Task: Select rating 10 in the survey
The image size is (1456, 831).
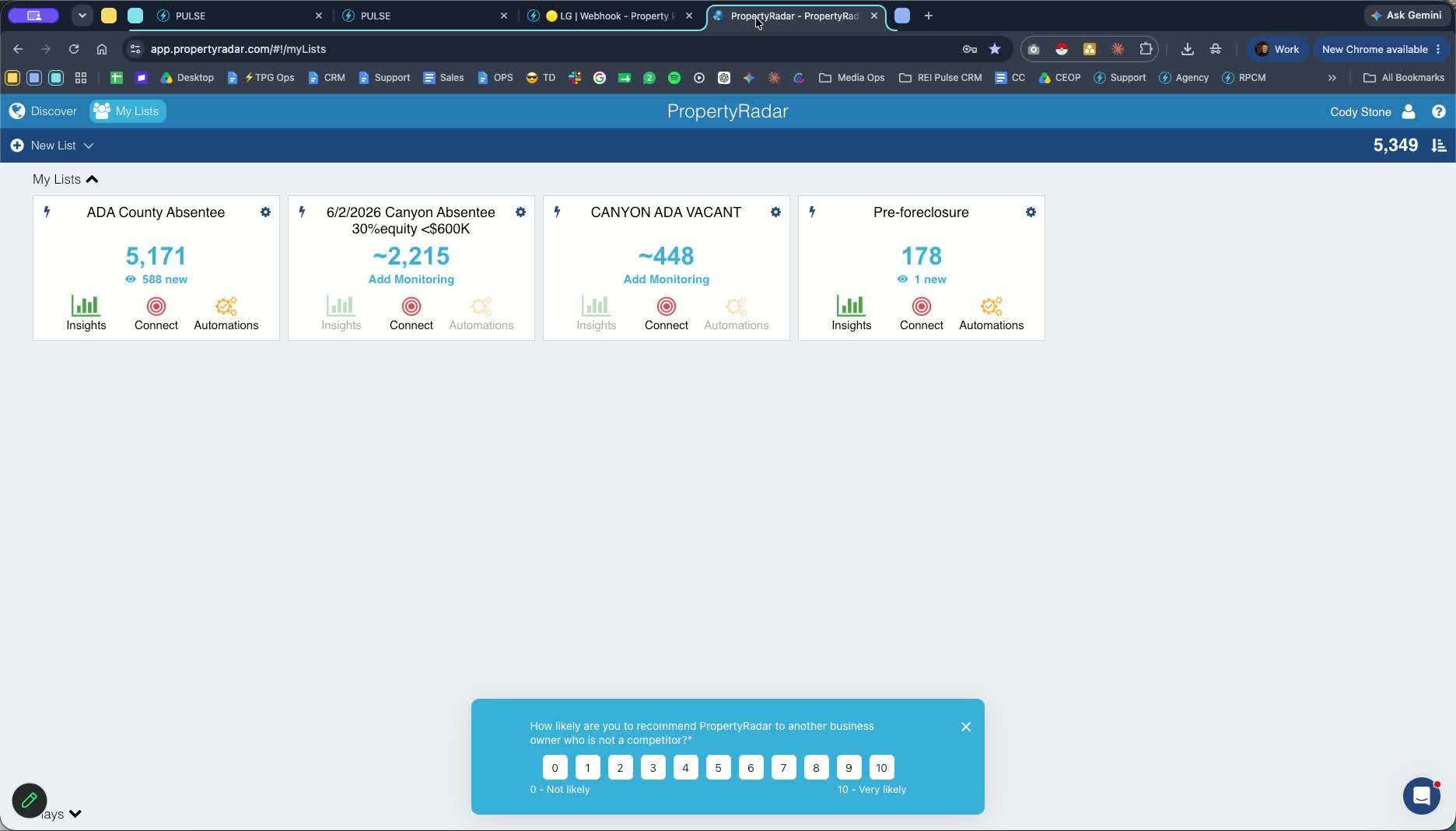Action: 881,768
